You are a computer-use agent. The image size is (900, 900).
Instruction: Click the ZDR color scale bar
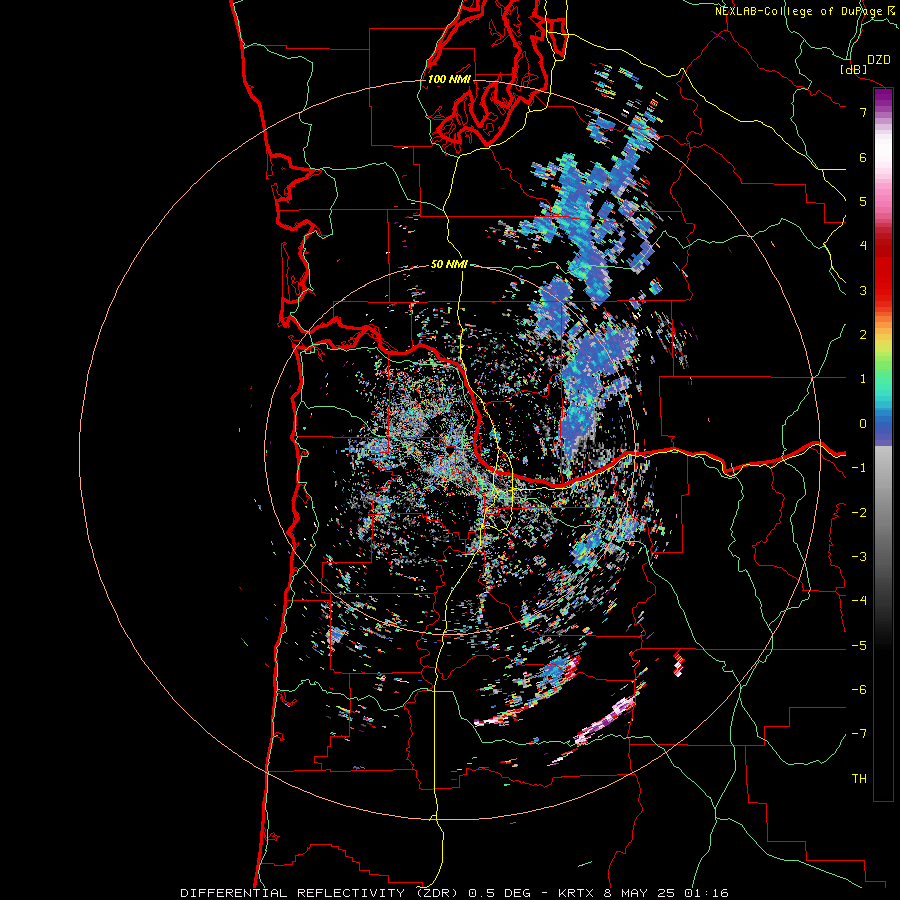pyautogui.click(x=883, y=444)
